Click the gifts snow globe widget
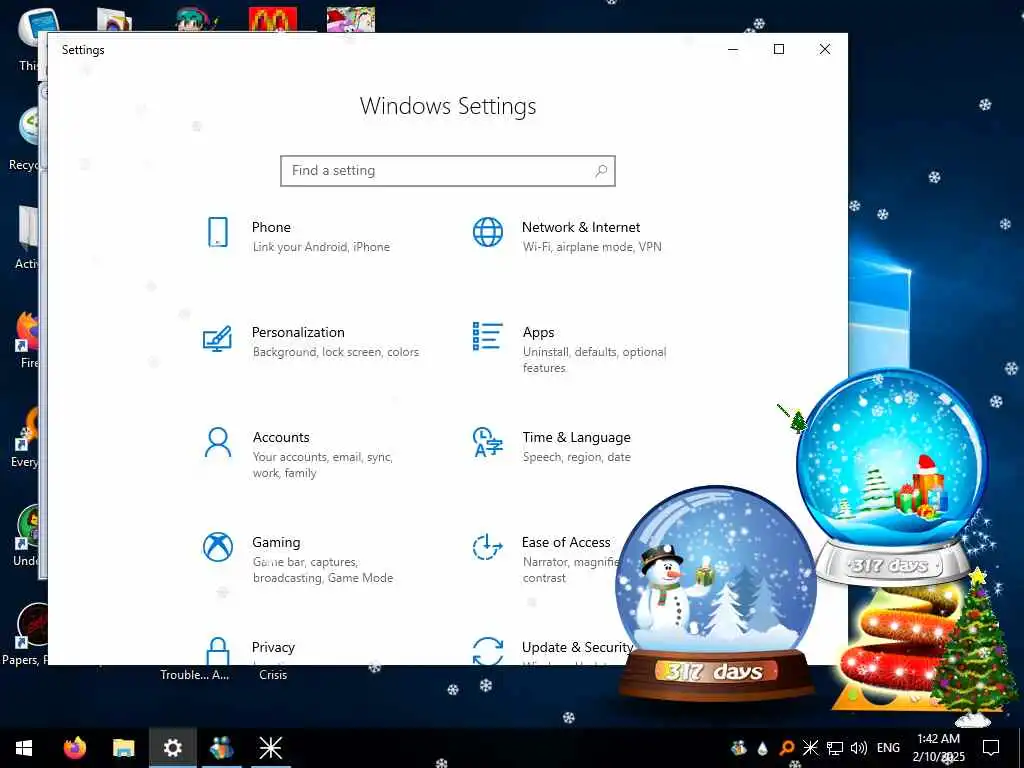Image resolution: width=1024 pixels, height=768 pixels. [x=891, y=477]
